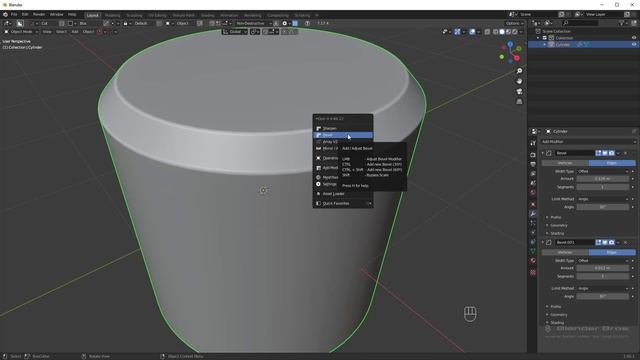
Task: Open the Modifier properties wrench tab
Action: tap(533, 214)
